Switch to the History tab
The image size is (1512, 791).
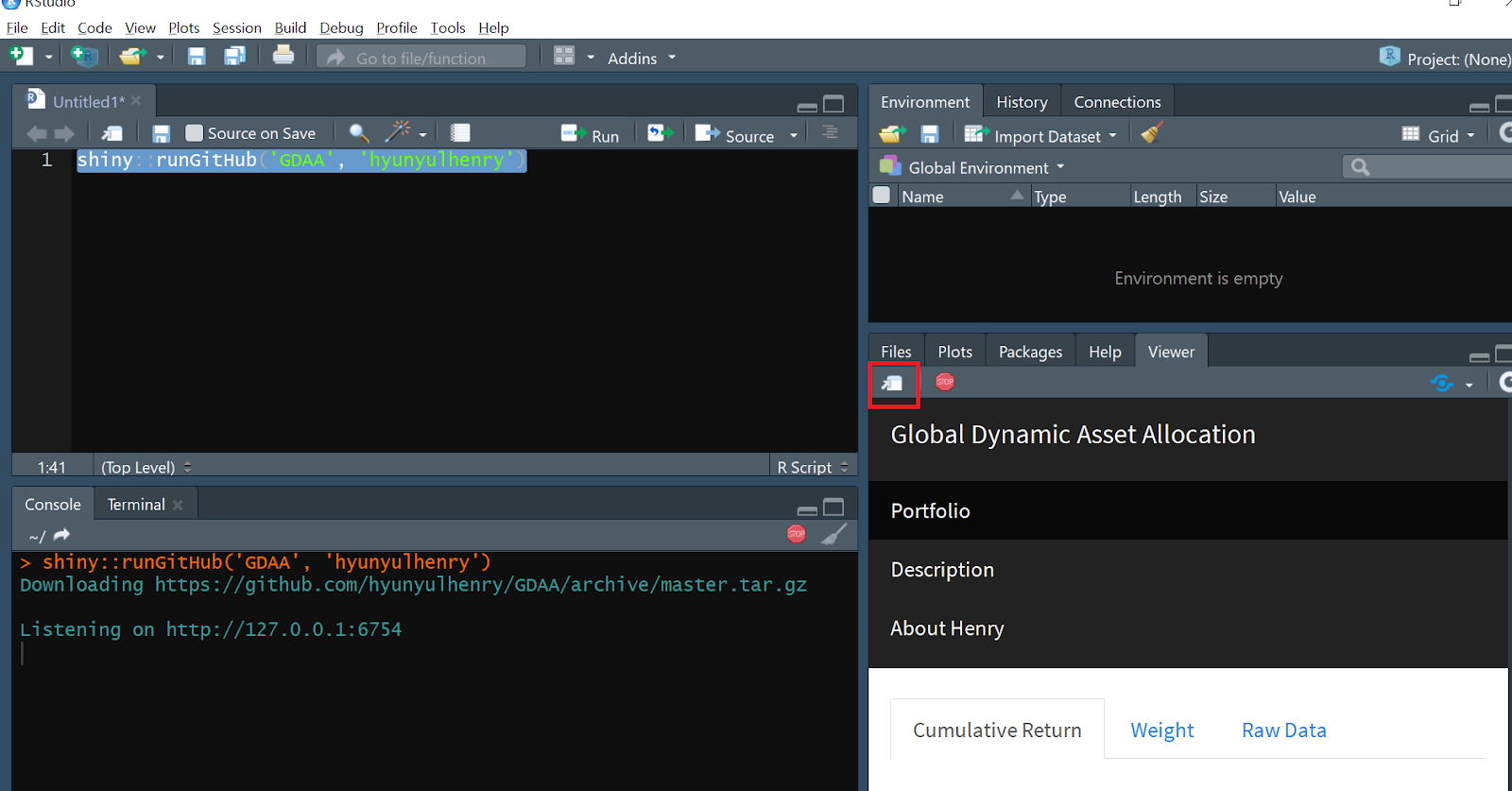coord(1022,101)
